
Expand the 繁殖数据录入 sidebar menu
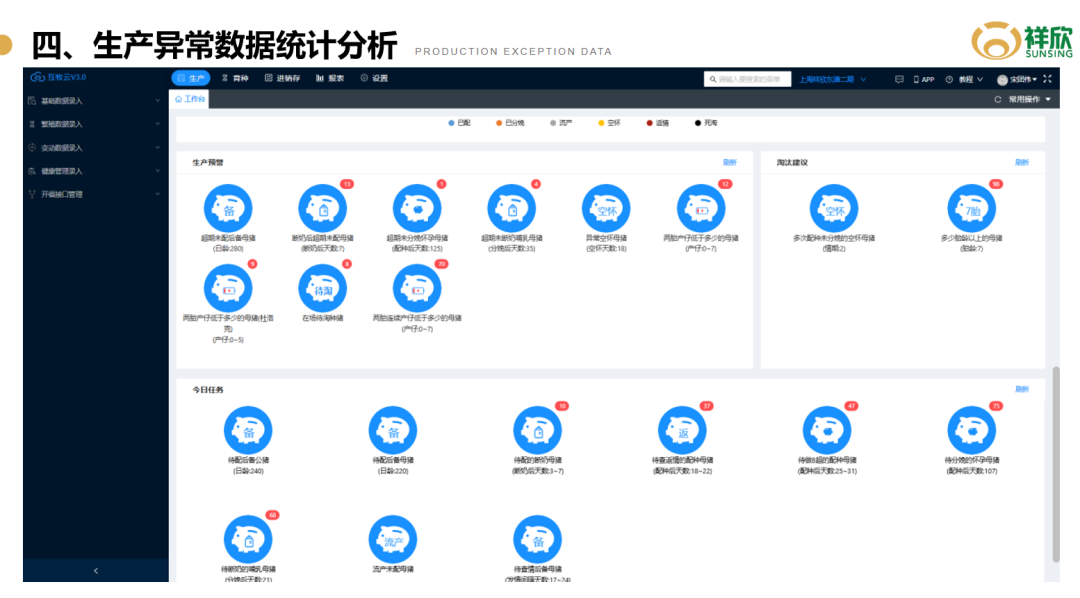coord(95,124)
